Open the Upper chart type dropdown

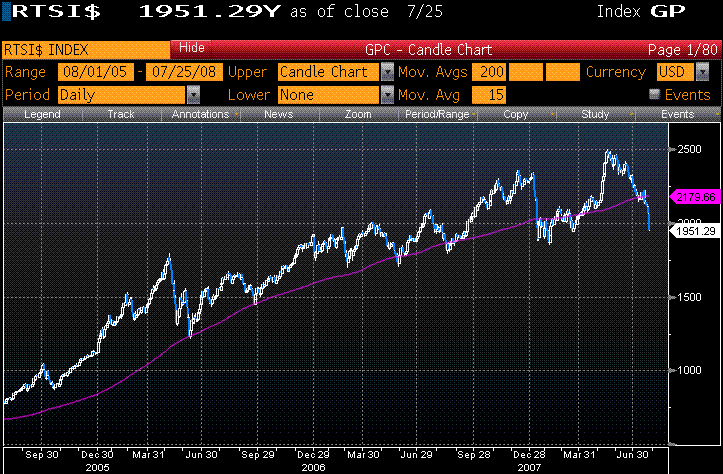(x=387, y=72)
